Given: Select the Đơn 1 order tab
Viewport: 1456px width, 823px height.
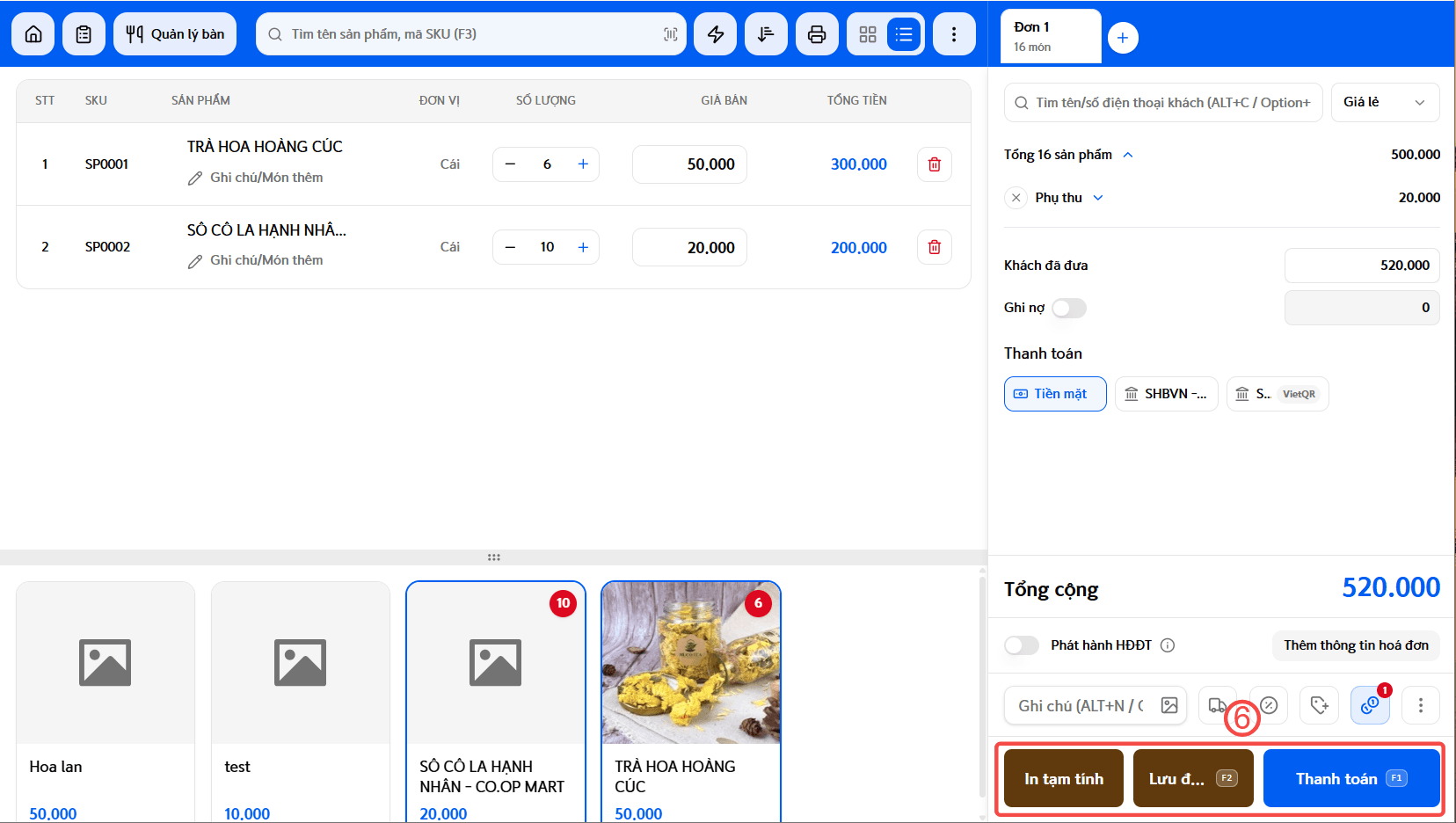Looking at the screenshot, I should coord(1051,36).
